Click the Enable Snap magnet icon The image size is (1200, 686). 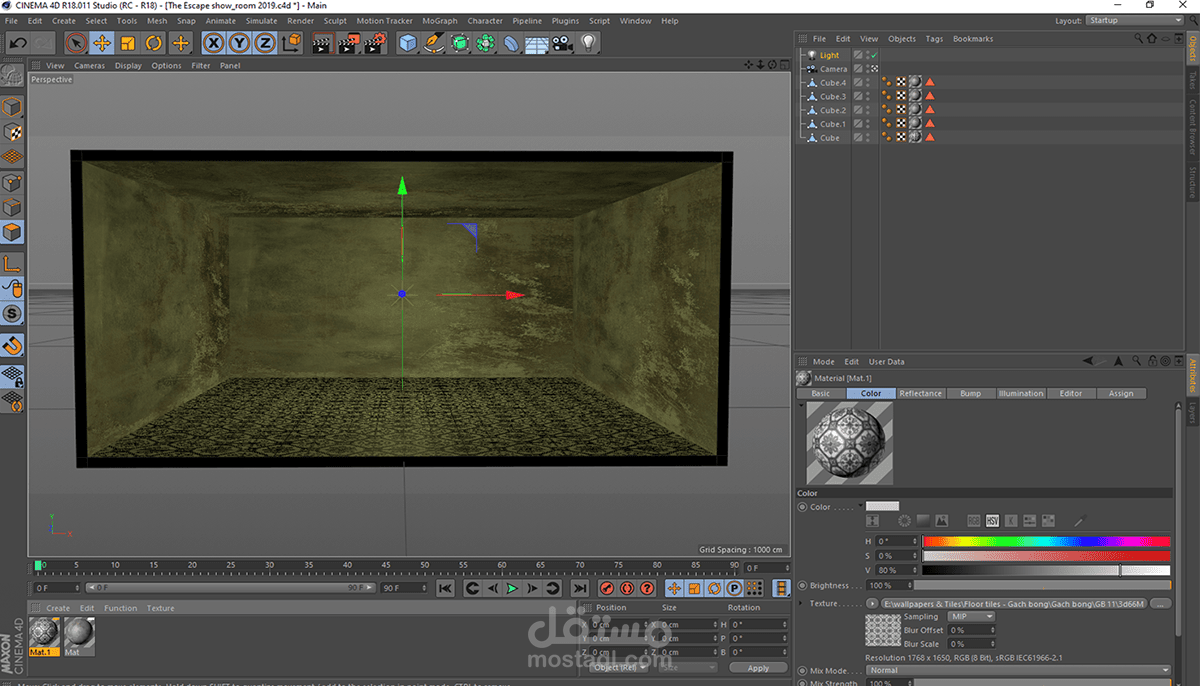pos(12,345)
